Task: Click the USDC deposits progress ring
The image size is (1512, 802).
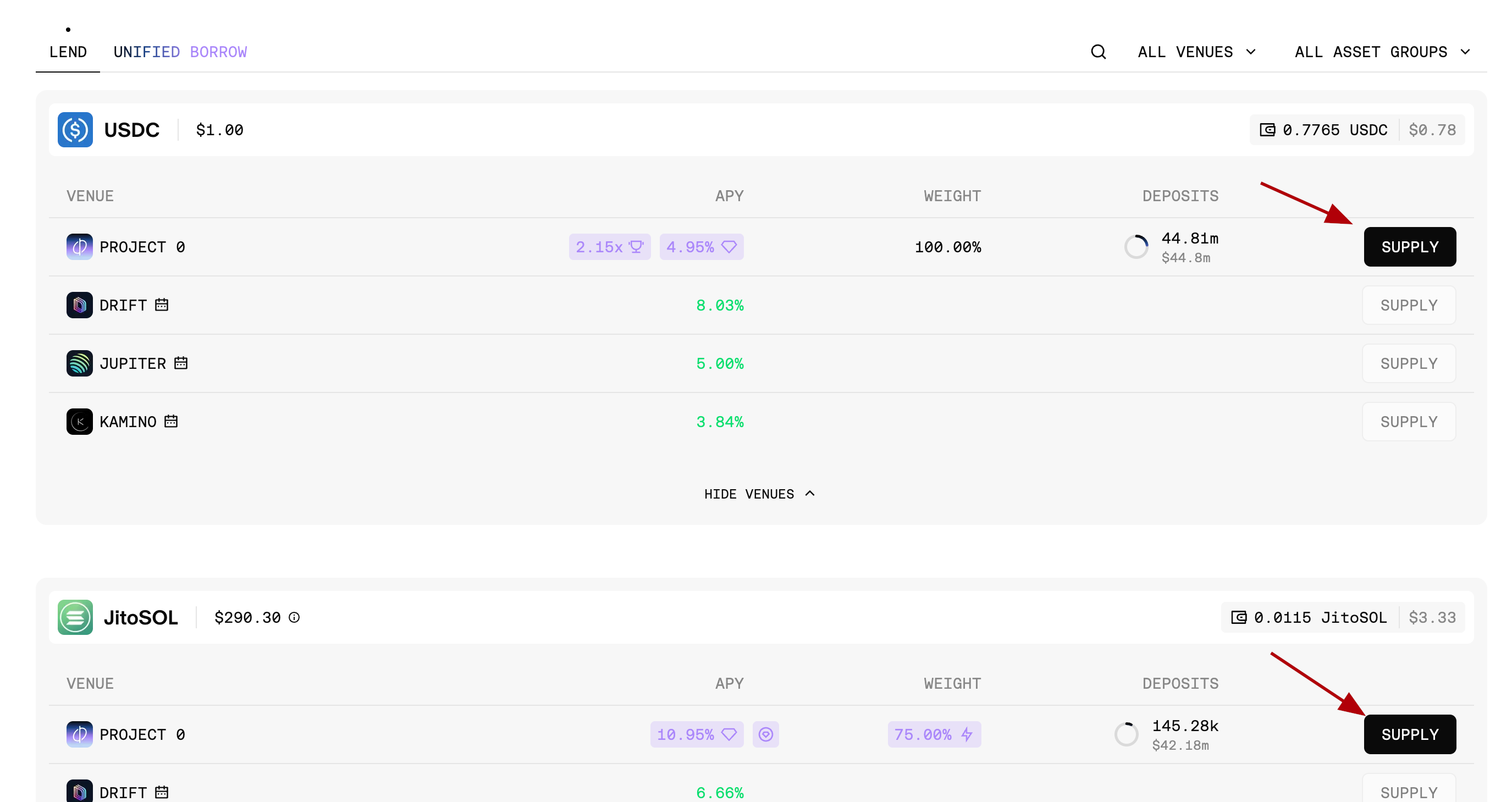Action: point(1136,247)
